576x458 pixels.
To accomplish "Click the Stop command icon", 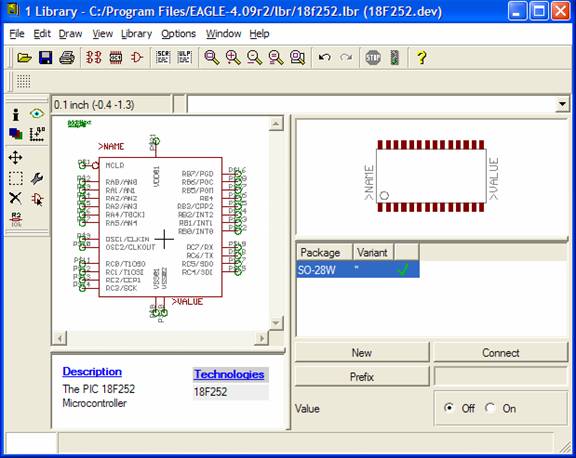I will (373, 58).
